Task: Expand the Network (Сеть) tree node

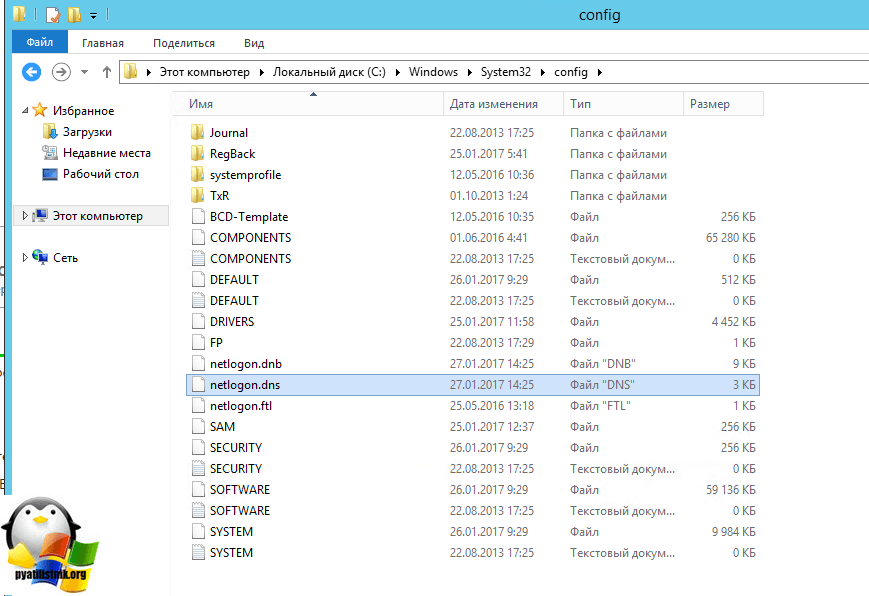Action: click(26, 258)
